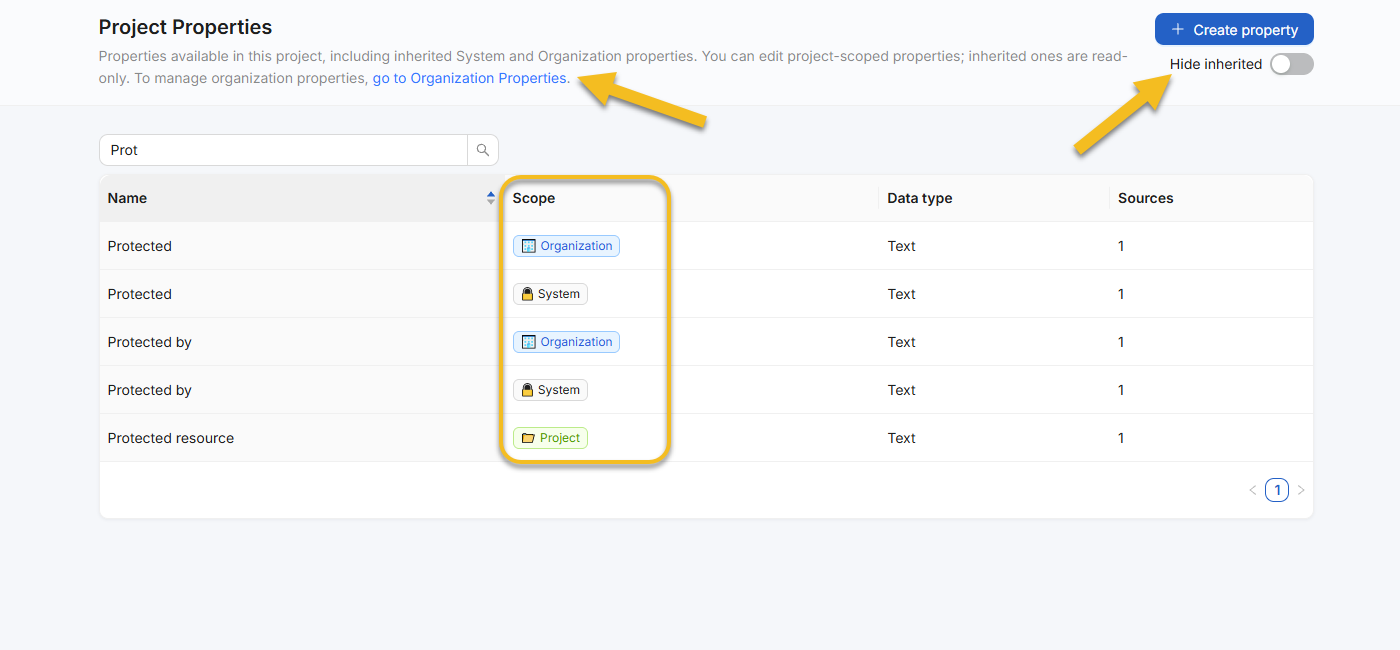The width and height of the screenshot is (1400, 650).
Task: Click the search magnifier icon
Action: [x=483, y=150]
